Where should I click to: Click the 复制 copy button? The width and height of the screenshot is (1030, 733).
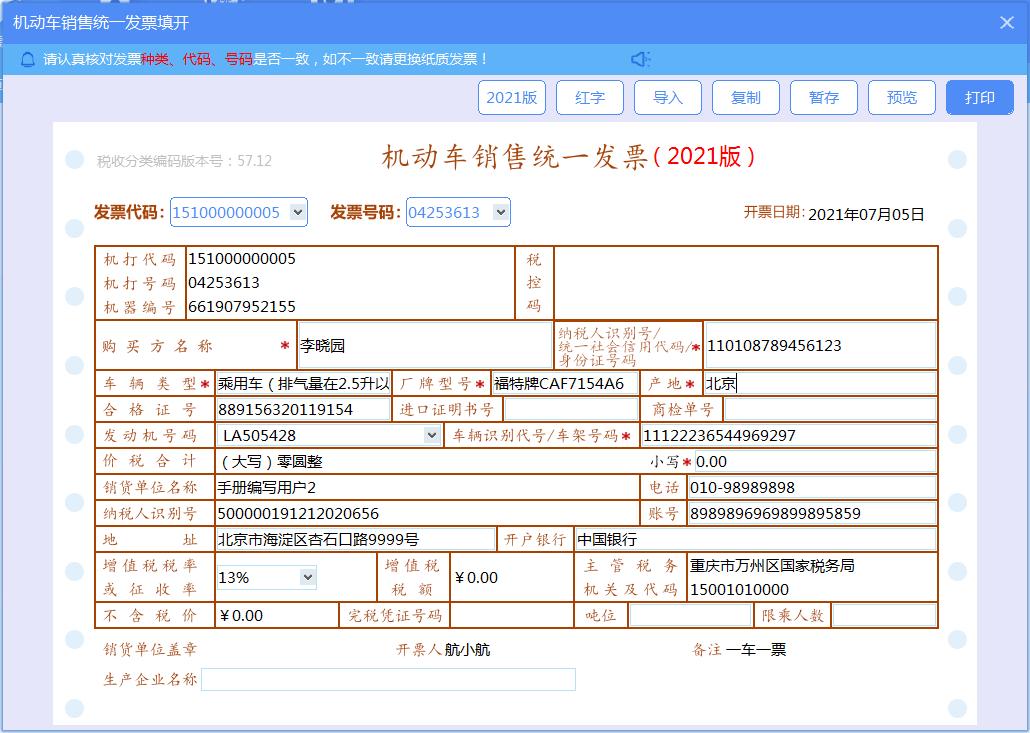pyautogui.click(x=745, y=97)
